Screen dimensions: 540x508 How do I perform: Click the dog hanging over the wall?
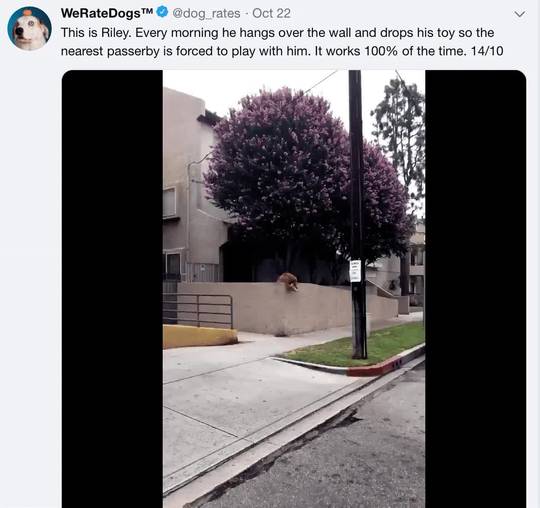tap(289, 281)
